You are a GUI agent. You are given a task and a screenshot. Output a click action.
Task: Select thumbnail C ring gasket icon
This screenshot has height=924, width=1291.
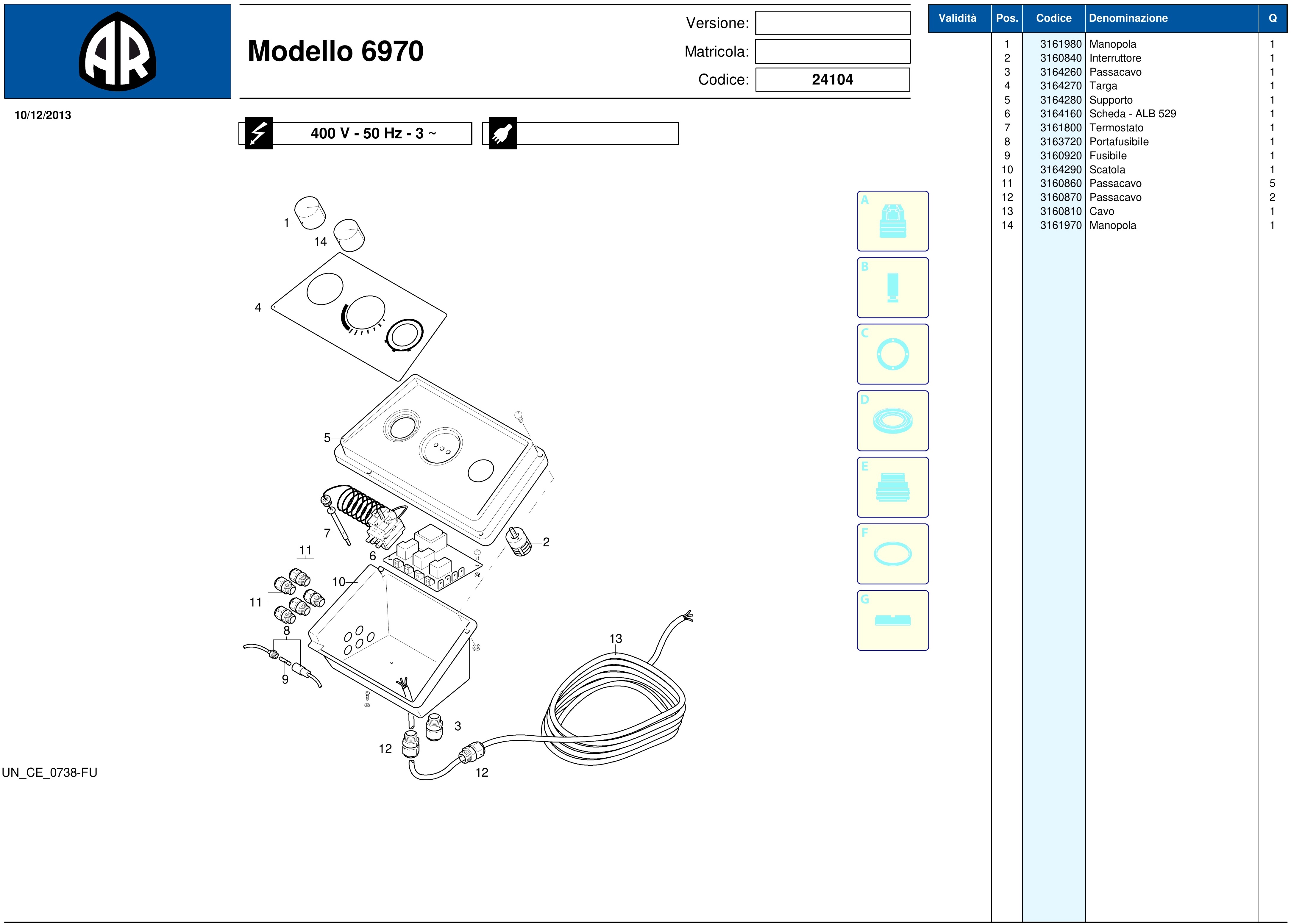coord(892,354)
